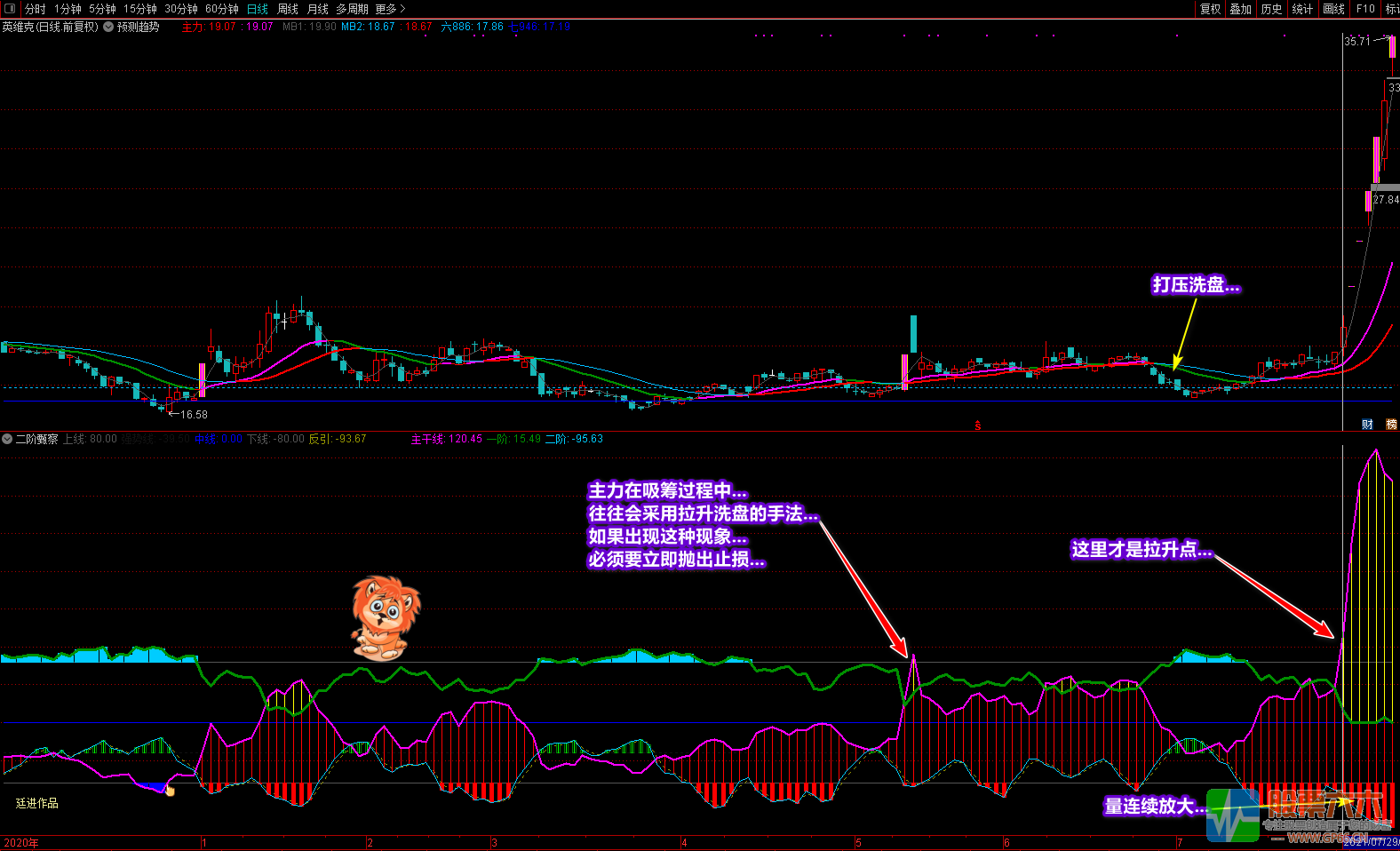The height and width of the screenshot is (851, 1400).
Task: Click the pointing hand icon in indicator panel
Action: click(170, 790)
